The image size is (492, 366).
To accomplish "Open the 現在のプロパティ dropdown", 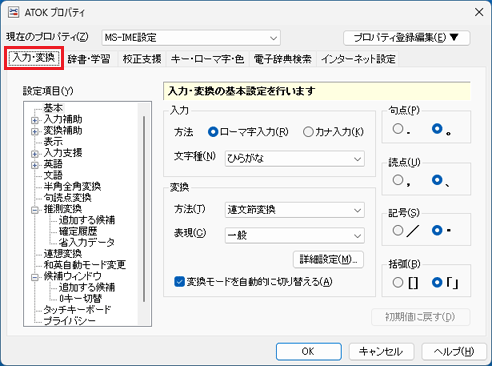I will pyautogui.click(x=191, y=38).
